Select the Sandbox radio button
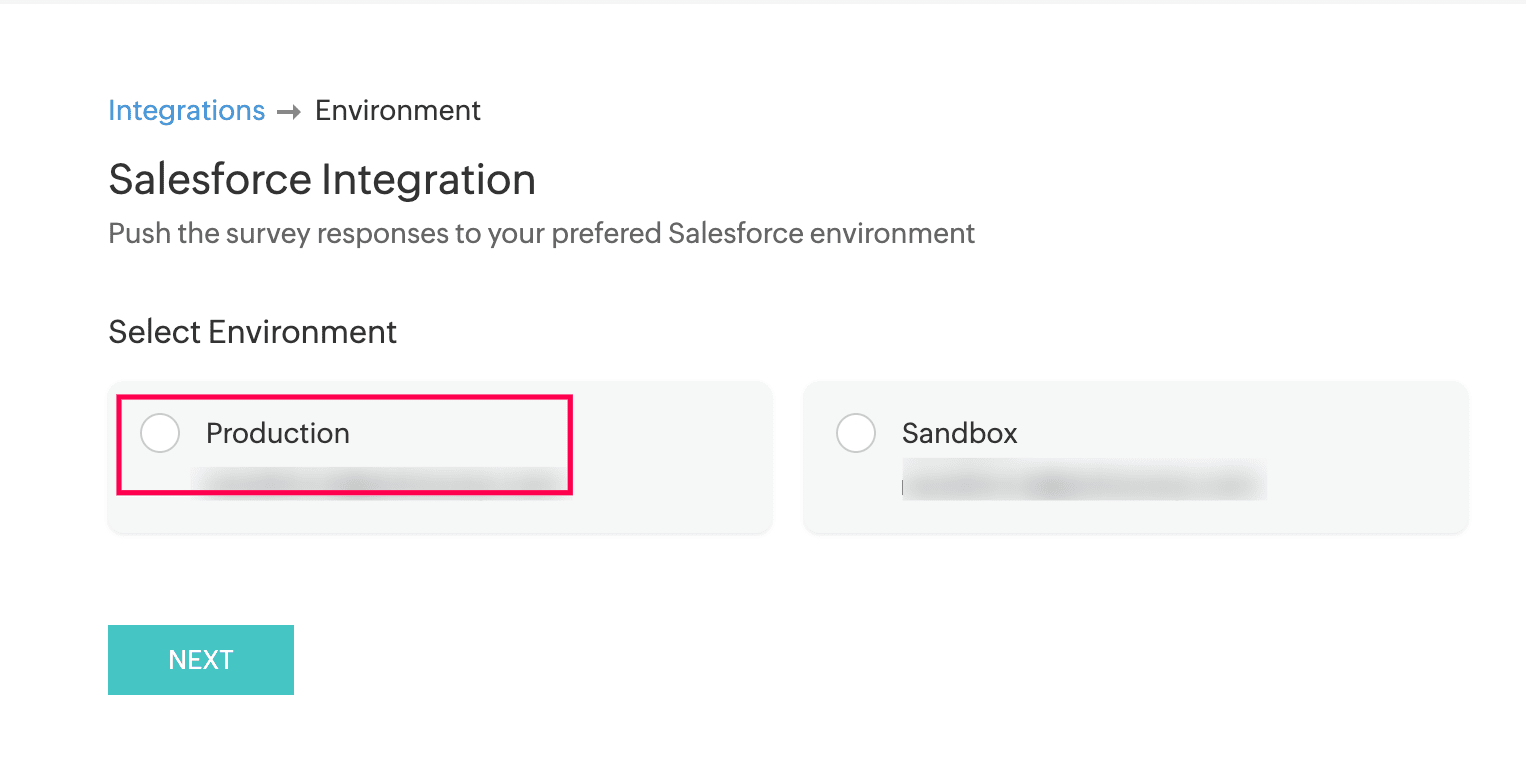Viewport: 1526px width, 762px height. click(855, 433)
